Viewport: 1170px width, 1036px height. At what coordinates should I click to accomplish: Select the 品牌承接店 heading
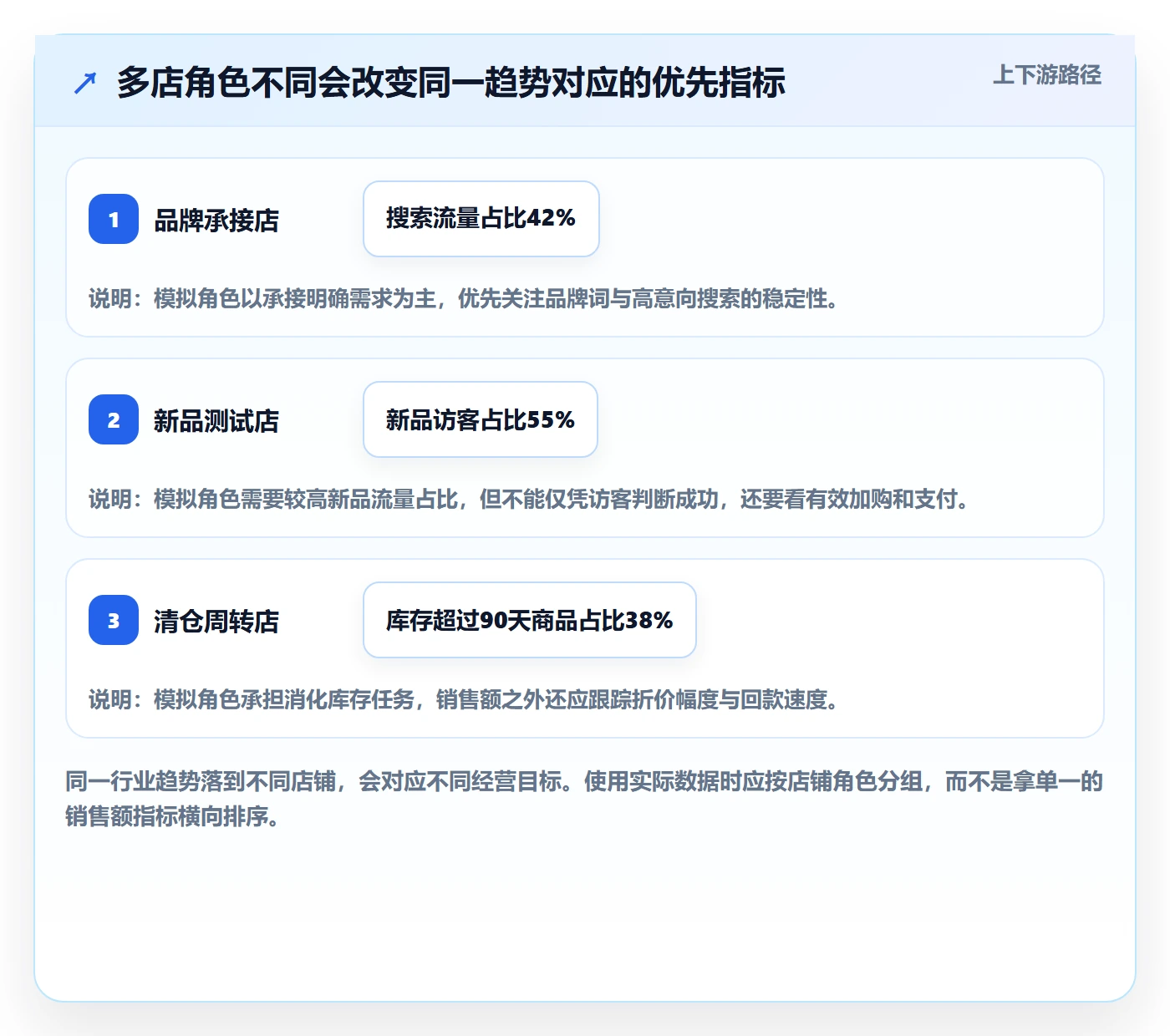tap(216, 220)
